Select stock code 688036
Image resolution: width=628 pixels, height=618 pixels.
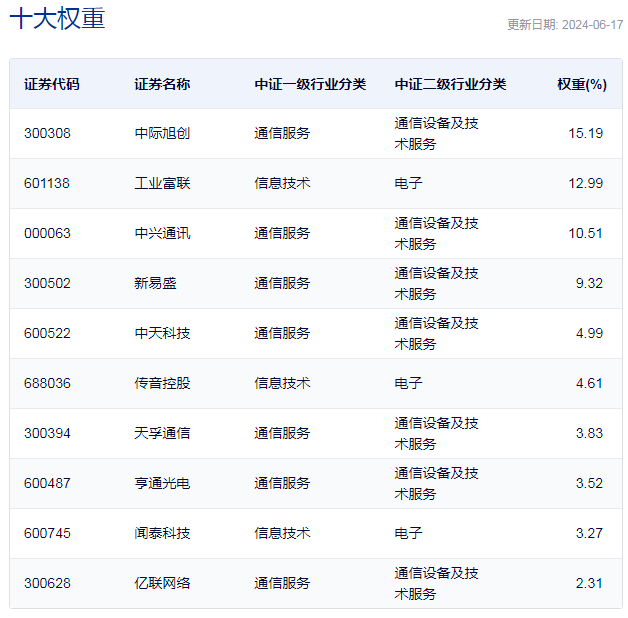(x=47, y=383)
